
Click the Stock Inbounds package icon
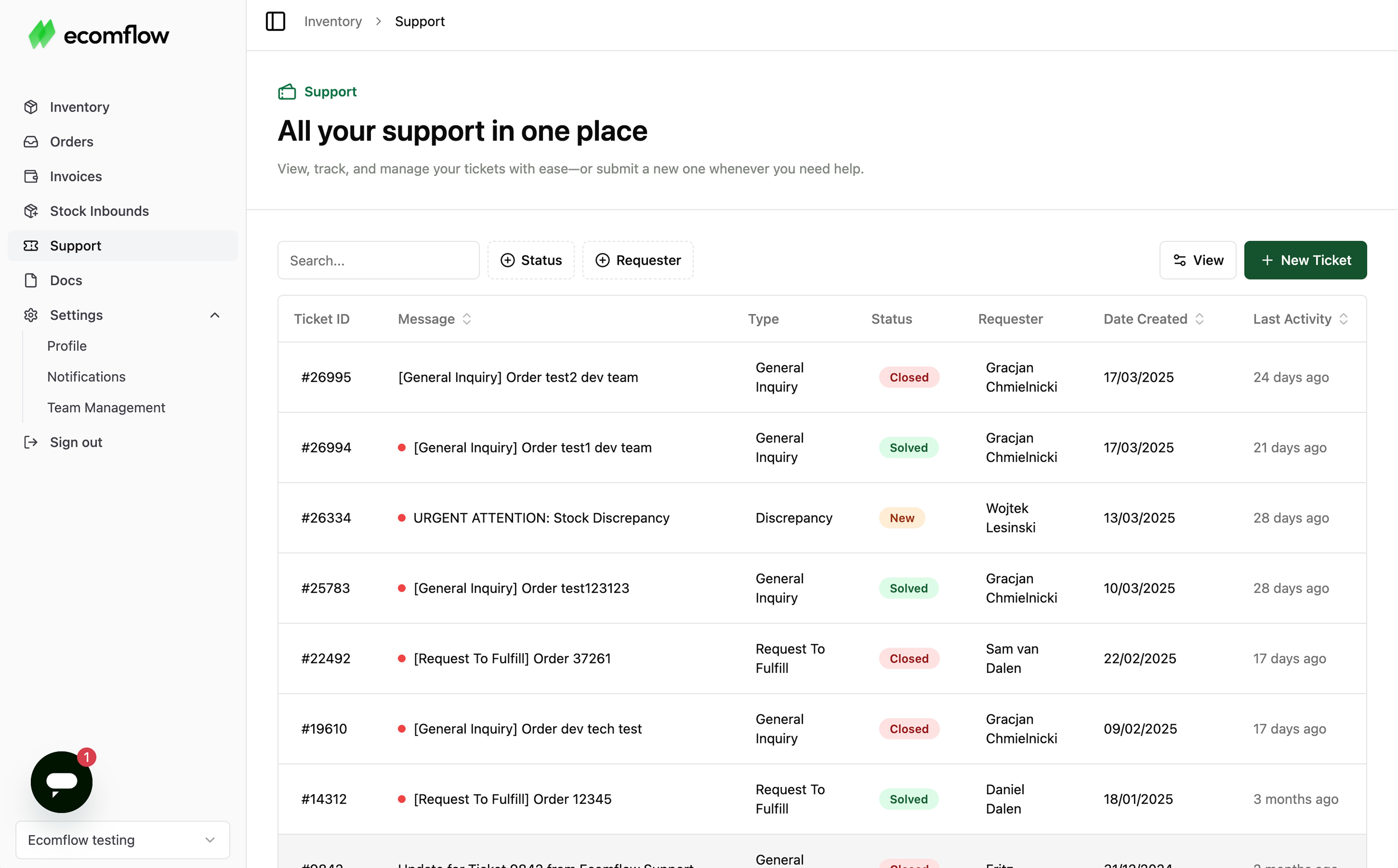coord(31,211)
